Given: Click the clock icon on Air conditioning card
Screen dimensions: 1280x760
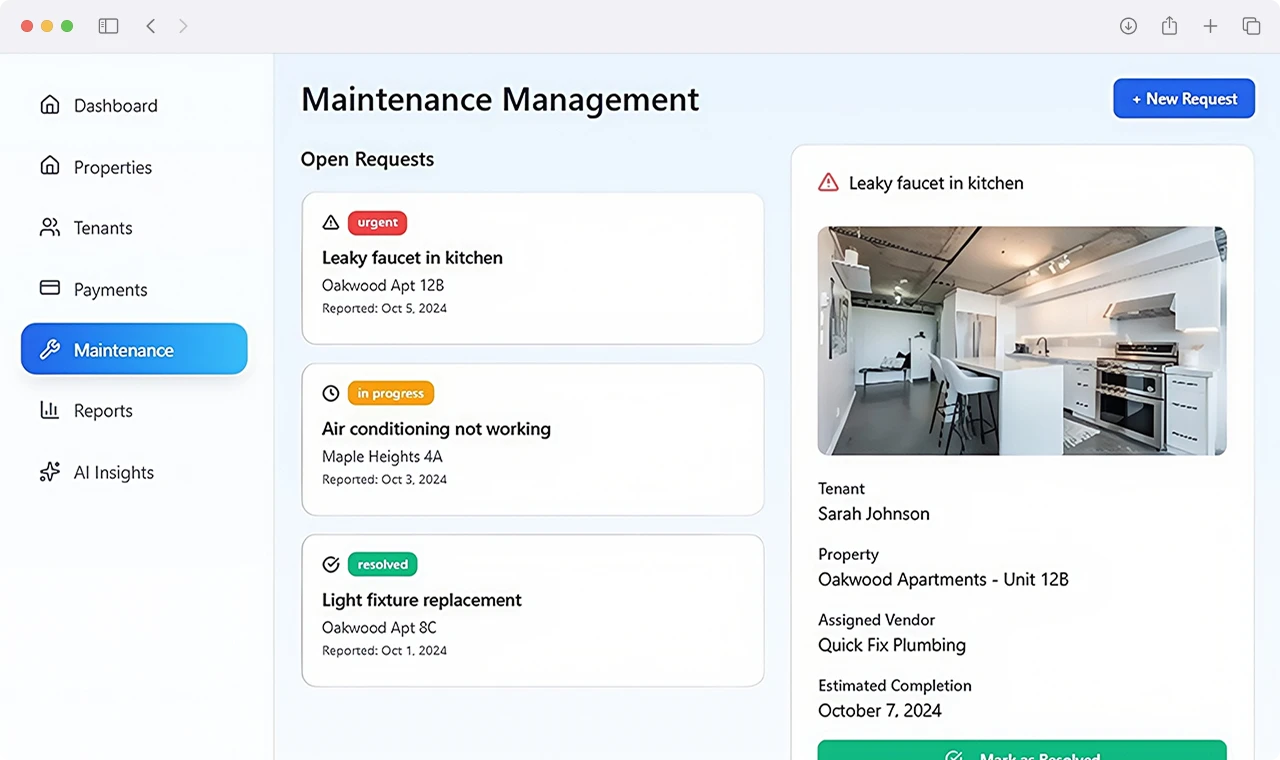Looking at the screenshot, I should [331, 393].
